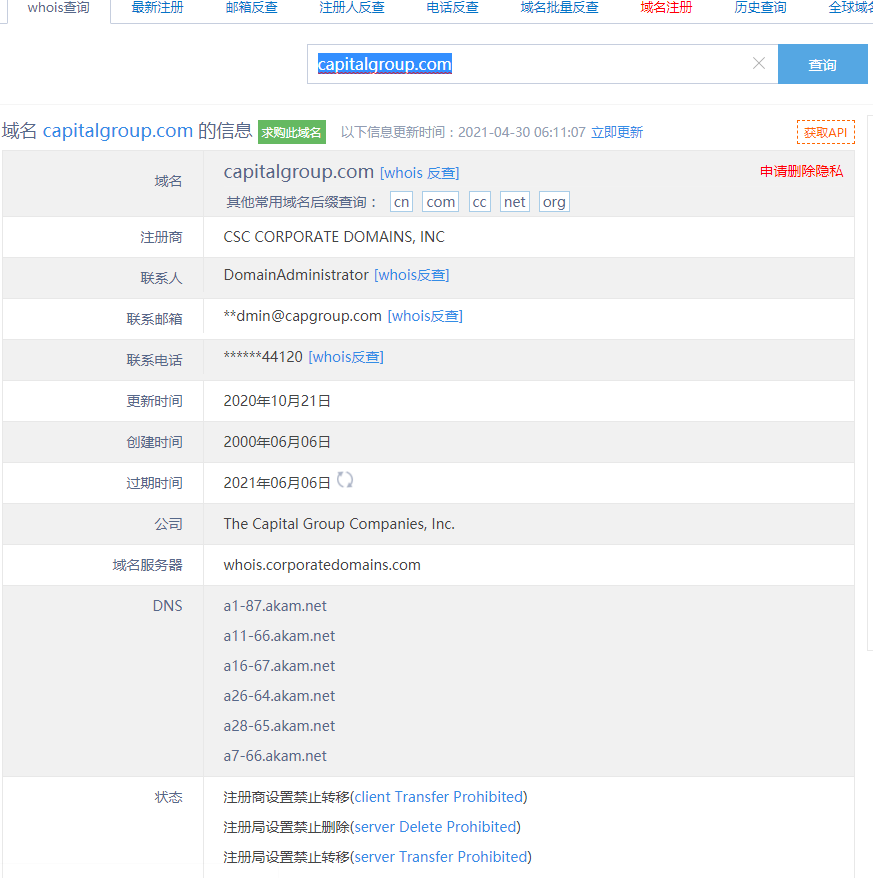The width and height of the screenshot is (873, 878).
Task: Select the 电话反查 tab
Action: (x=452, y=8)
